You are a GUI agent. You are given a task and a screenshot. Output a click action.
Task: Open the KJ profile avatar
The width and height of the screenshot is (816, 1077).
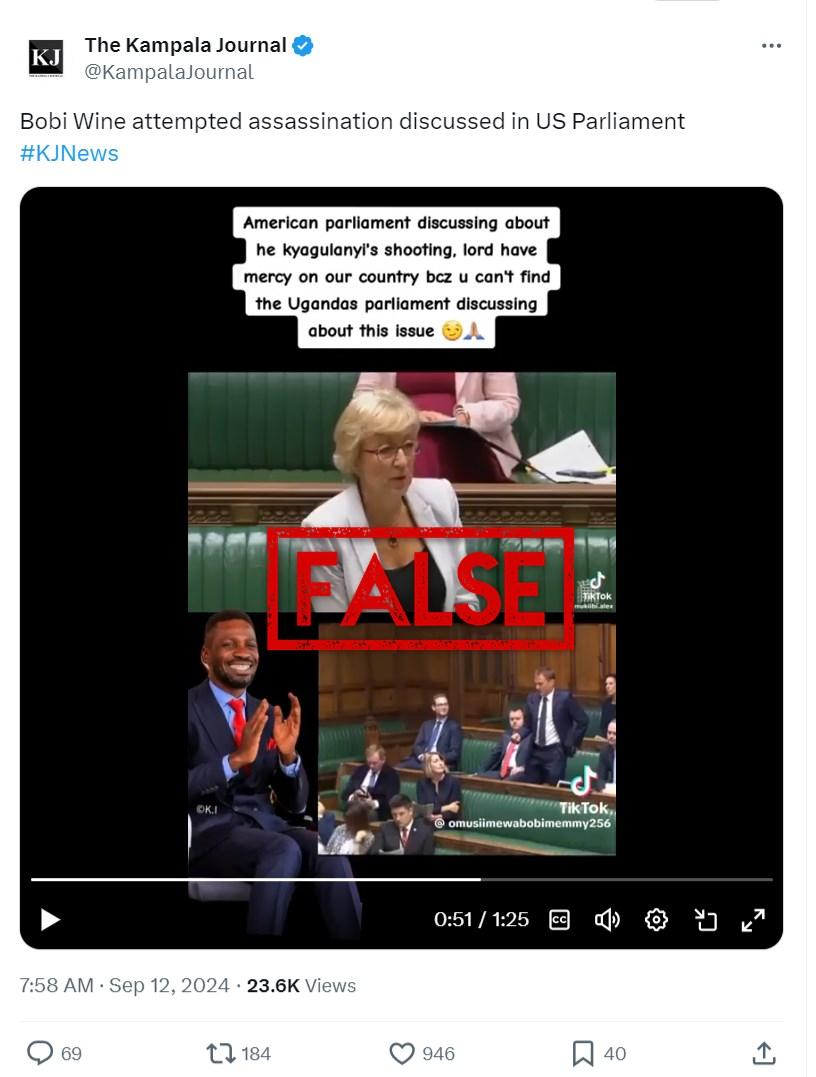tap(46, 58)
